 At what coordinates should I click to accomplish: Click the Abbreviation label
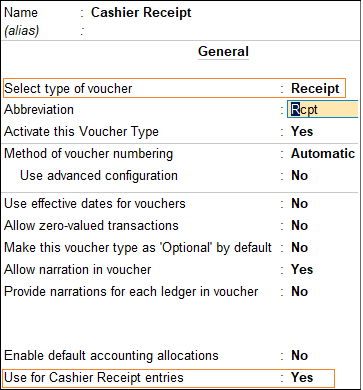click(x=39, y=110)
